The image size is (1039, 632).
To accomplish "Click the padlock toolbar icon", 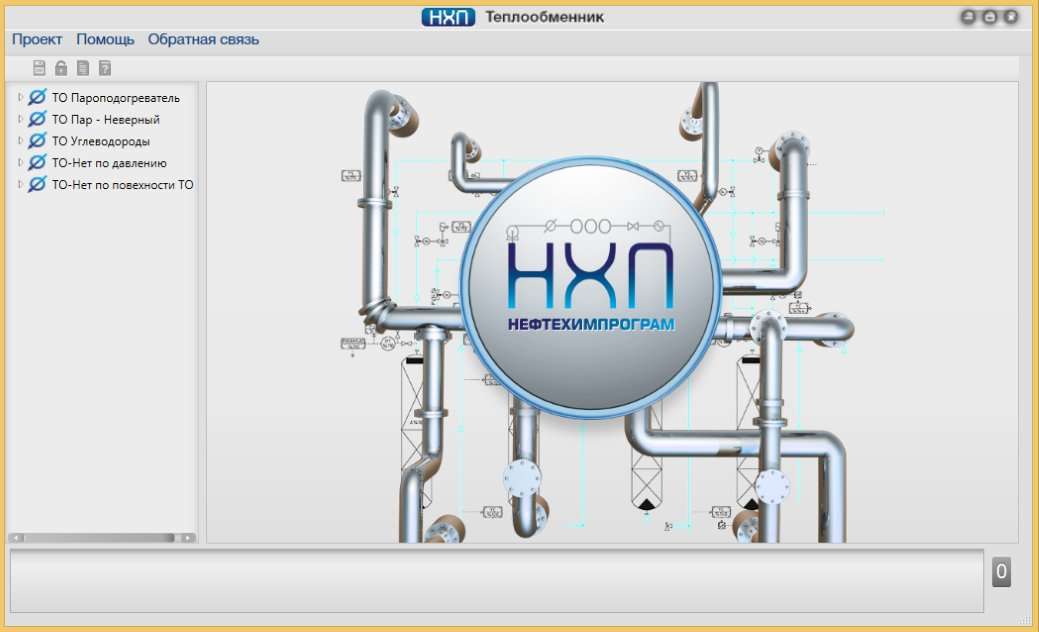I will click(x=61, y=68).
